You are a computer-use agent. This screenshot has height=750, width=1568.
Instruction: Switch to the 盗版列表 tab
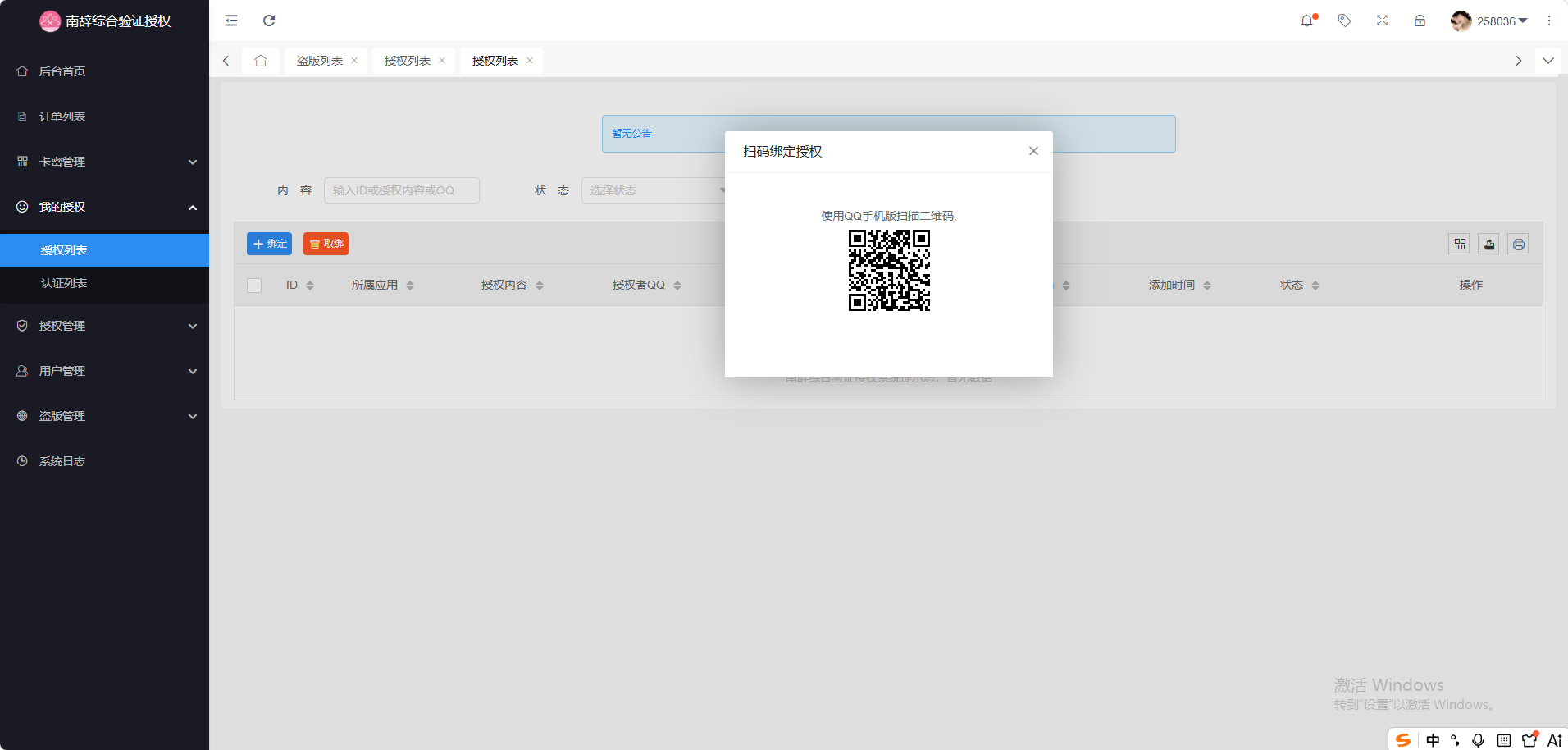[x=320, y=61]
